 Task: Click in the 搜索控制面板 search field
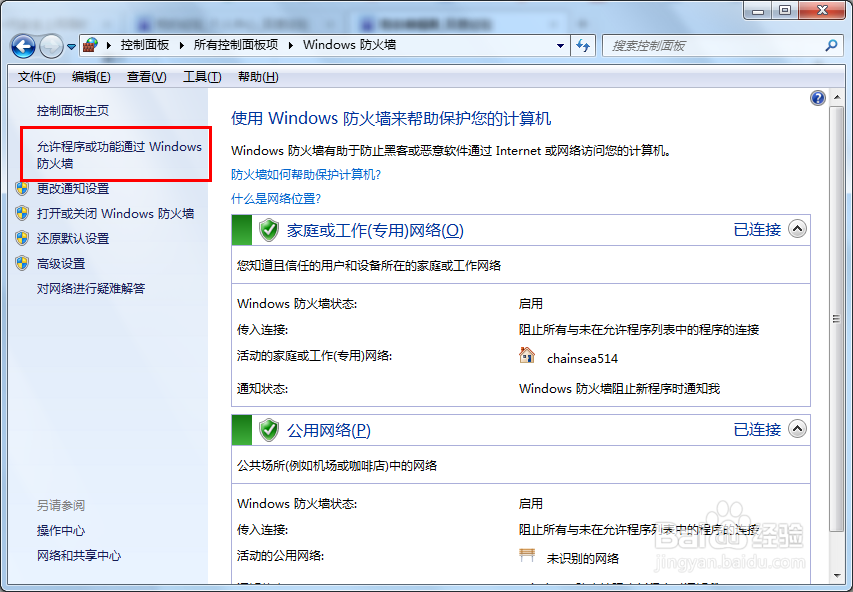(x=714, y=46)
